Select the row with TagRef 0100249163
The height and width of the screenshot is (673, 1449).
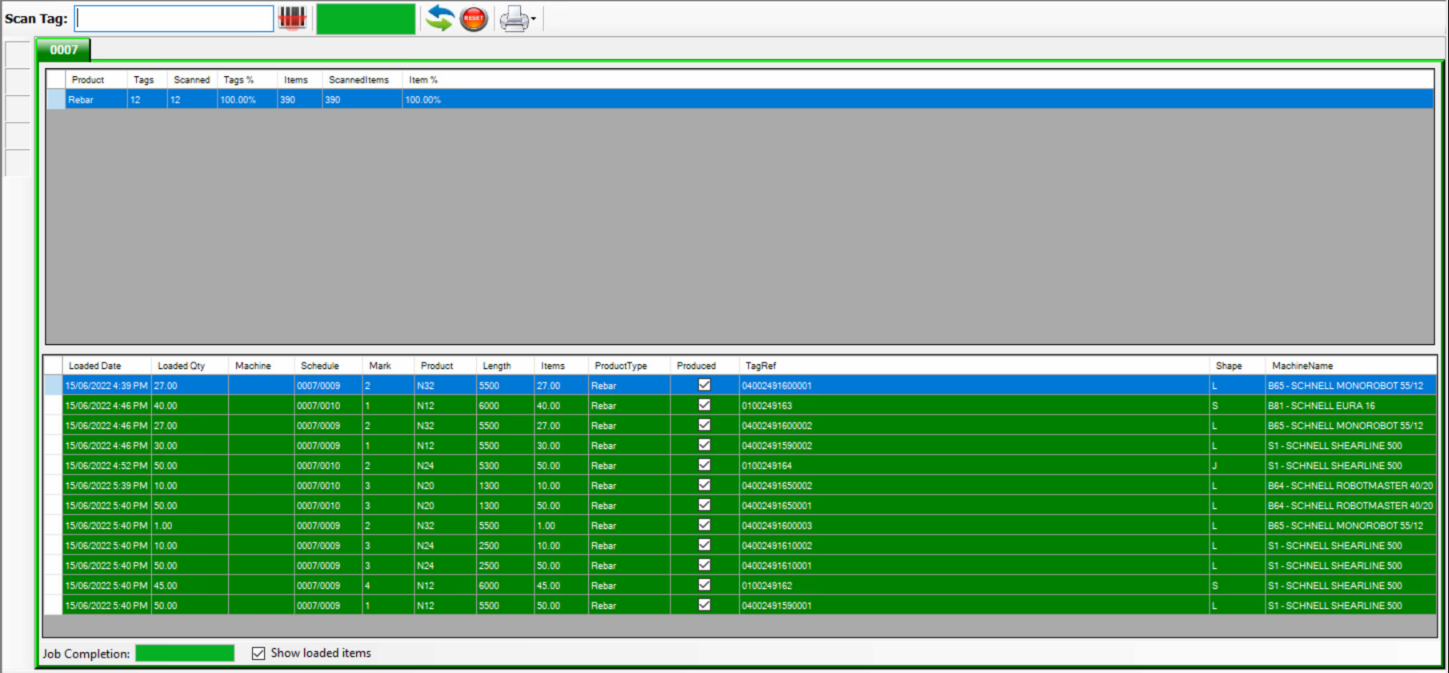point(400,405)
